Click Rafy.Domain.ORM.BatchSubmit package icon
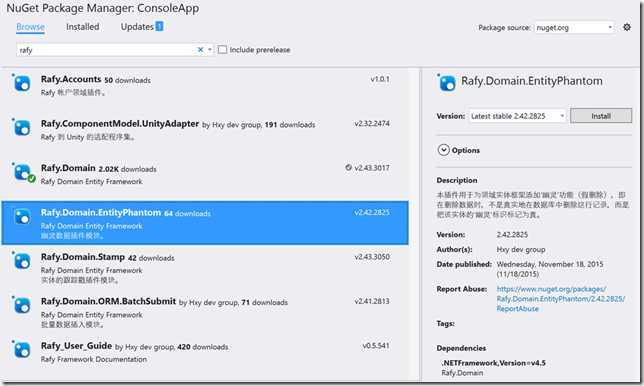 tap(21, 305)
